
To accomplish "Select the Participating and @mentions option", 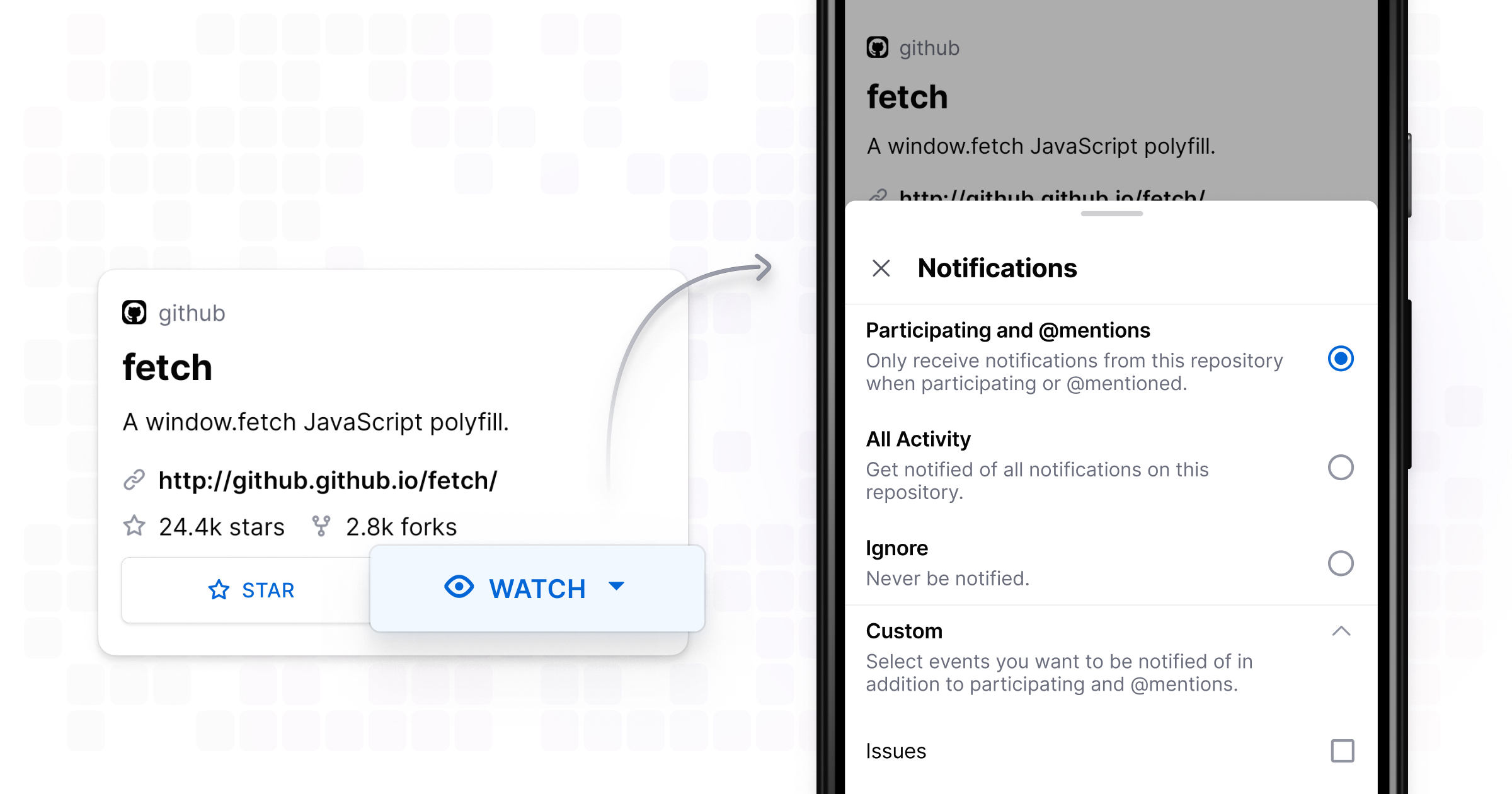I will 1341,359.
